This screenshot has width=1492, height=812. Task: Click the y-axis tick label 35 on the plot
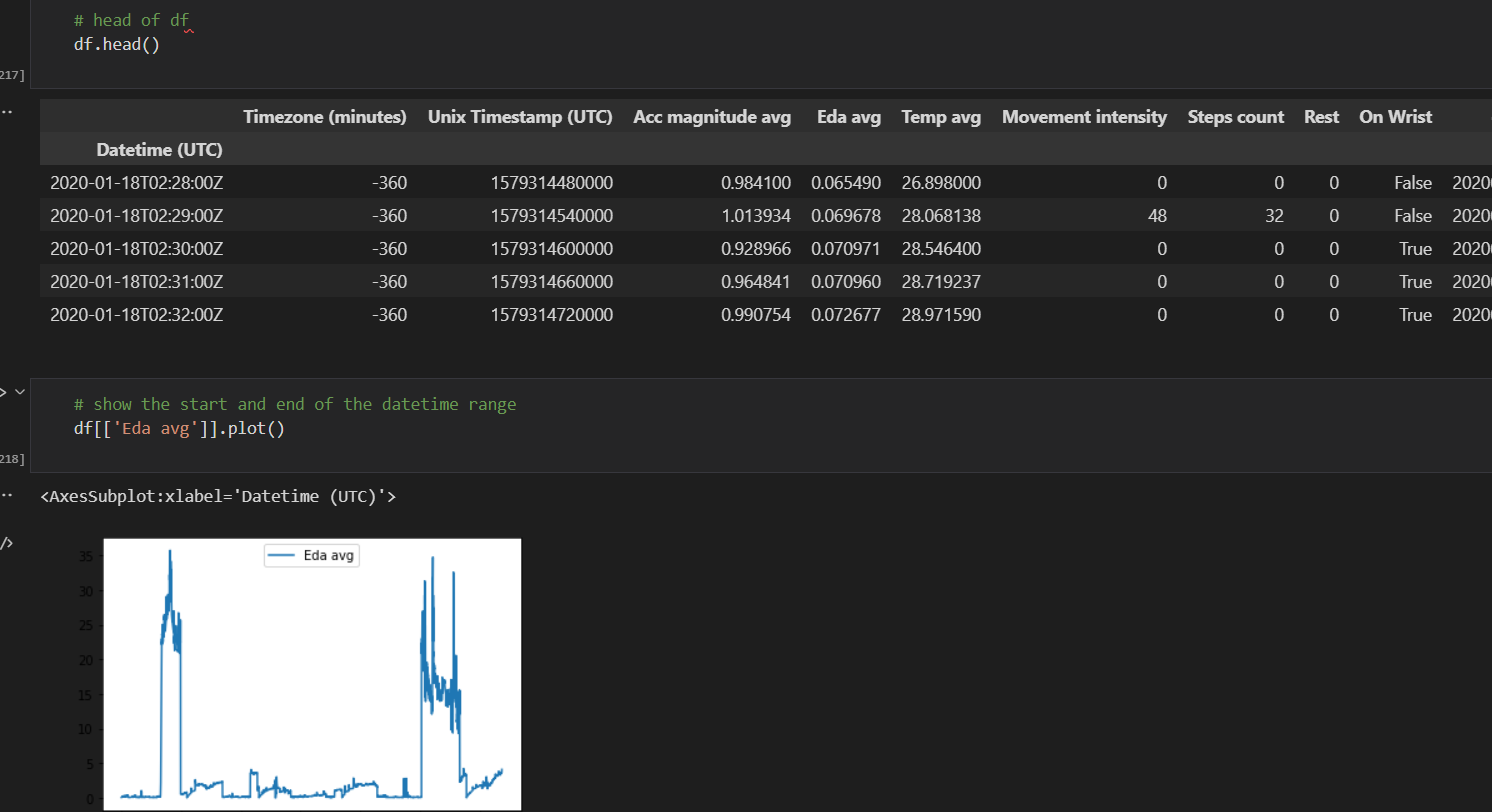87,557
